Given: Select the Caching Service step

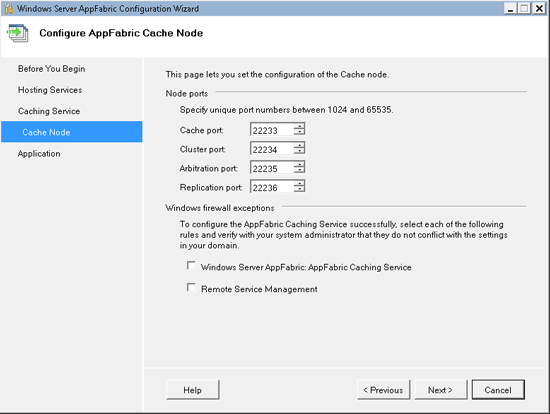Looking at the screenshot, I should click(49, 111).
